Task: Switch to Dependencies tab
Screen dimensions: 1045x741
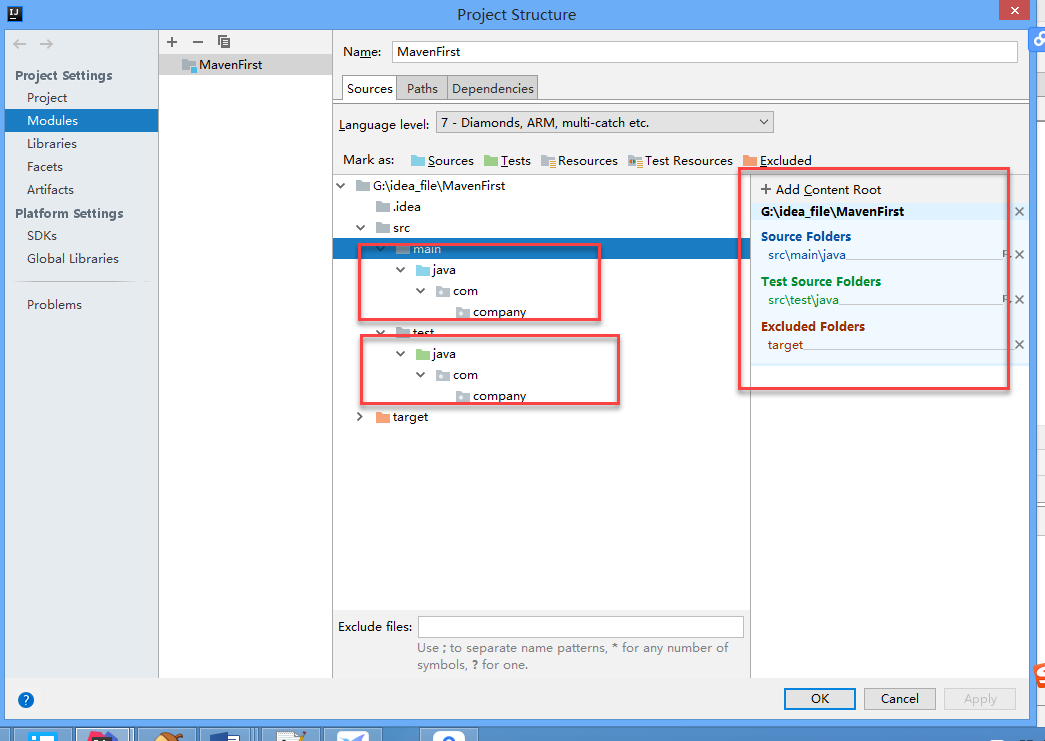Action: coord(493,89)
